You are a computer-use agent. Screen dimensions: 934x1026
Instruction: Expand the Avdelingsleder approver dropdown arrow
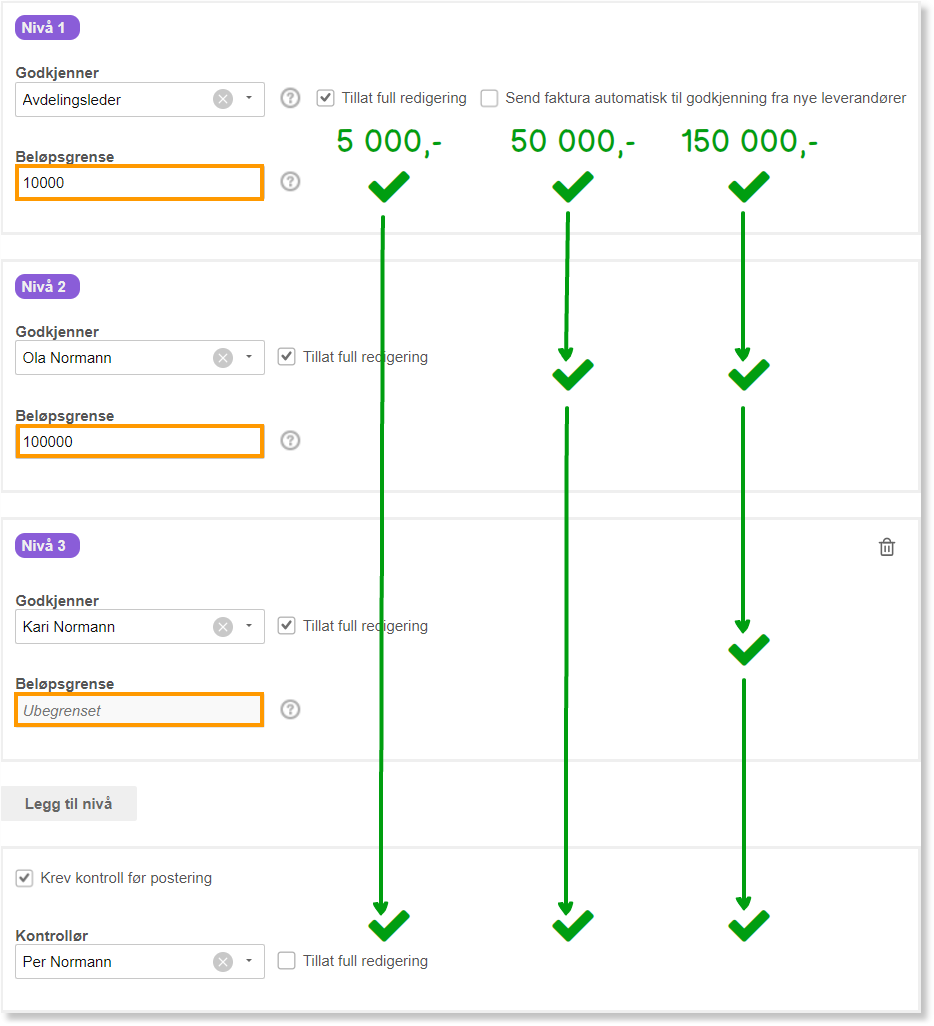(249, 98)
